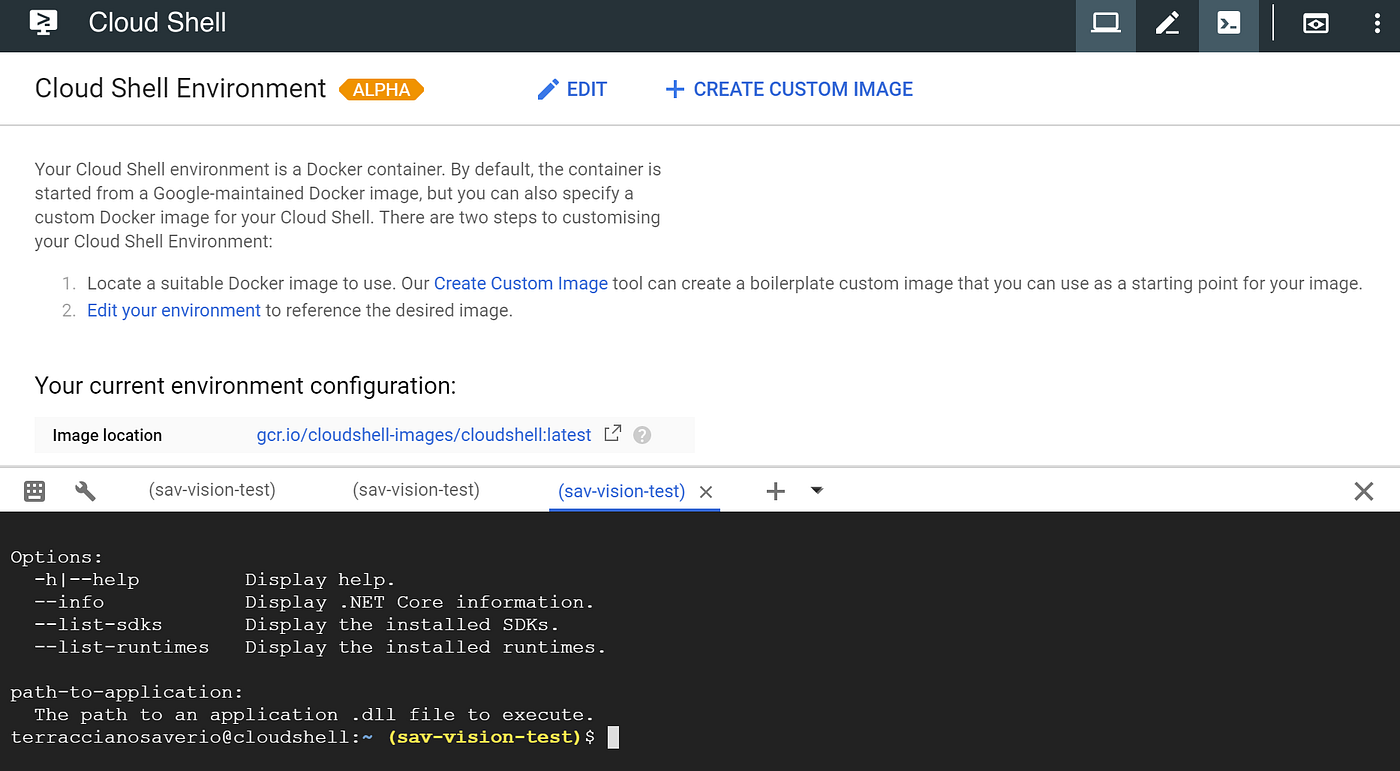Screen dimensions: 1400x771
Task: Click the help question mark icon
Action: click(x=642, y=435)
